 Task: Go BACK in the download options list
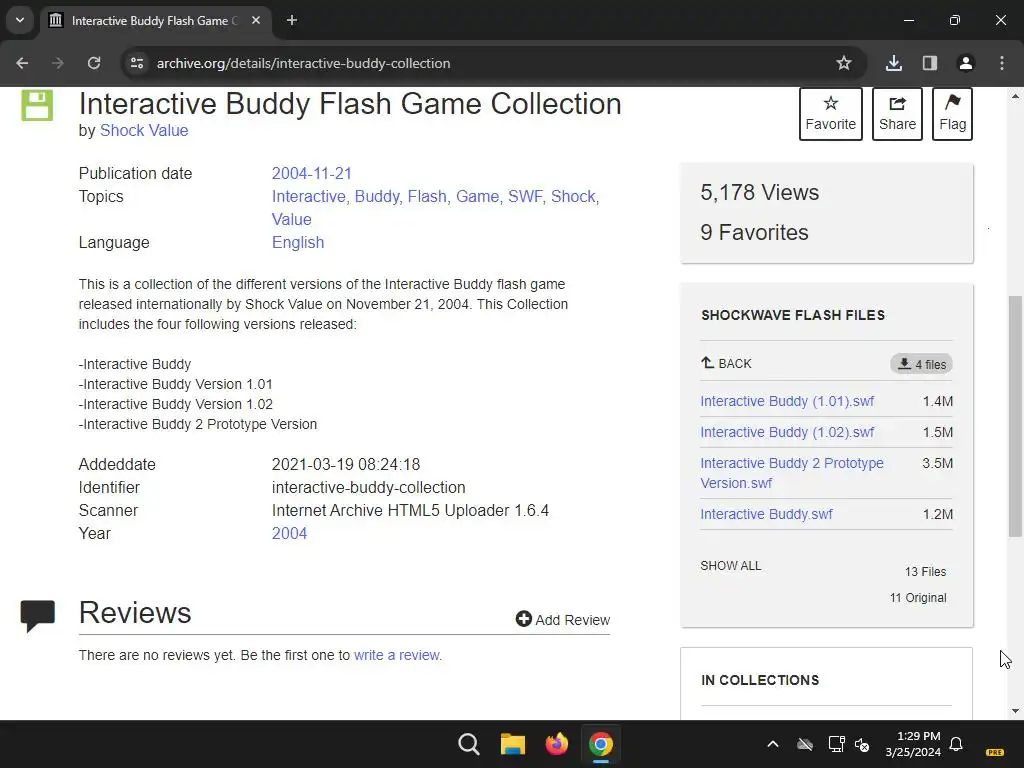[726, 363]
